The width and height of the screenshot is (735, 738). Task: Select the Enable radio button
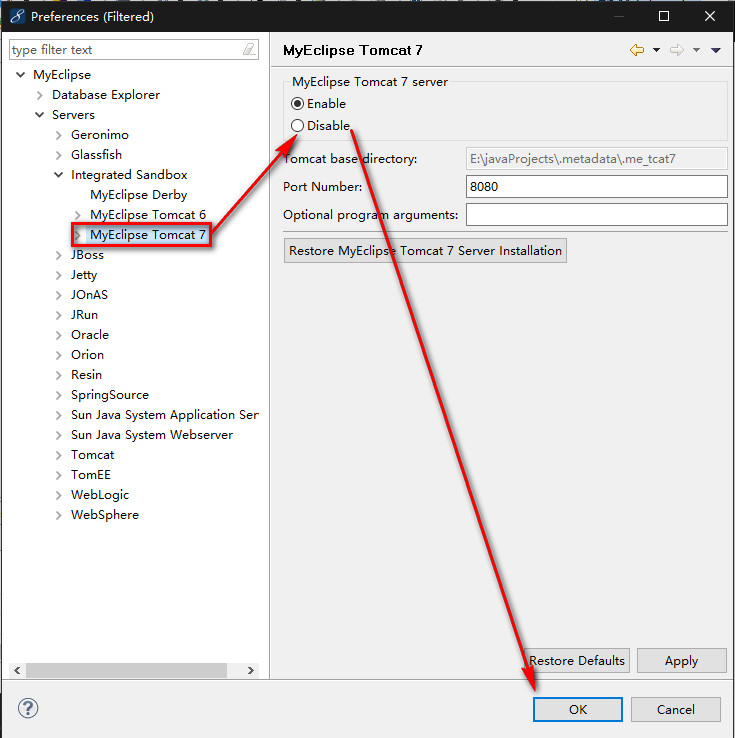297,103
